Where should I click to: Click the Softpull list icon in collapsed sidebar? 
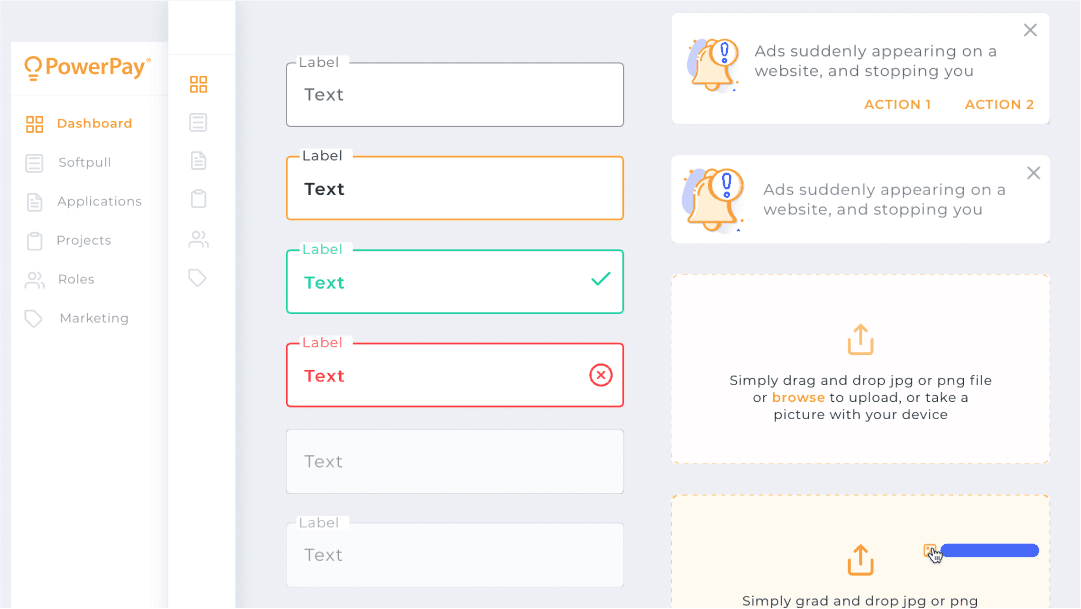pos(199,122)
